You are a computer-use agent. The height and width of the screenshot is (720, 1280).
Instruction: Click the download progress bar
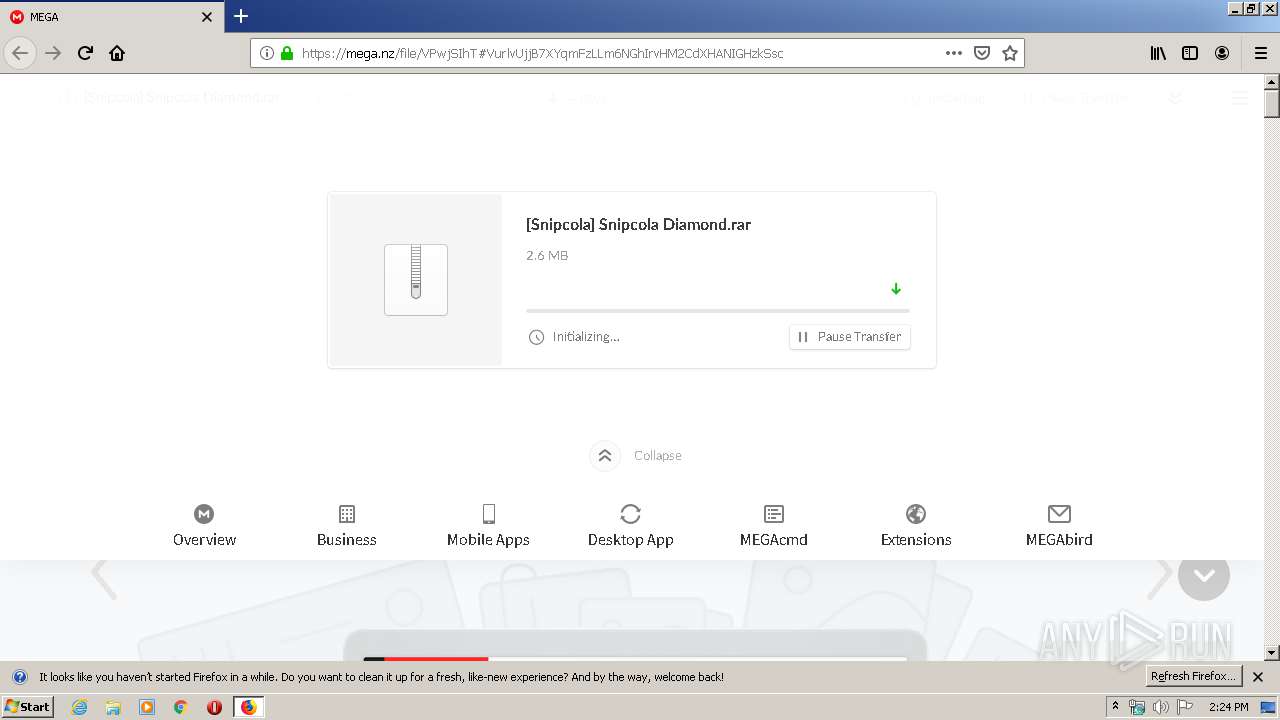[718, 311]
